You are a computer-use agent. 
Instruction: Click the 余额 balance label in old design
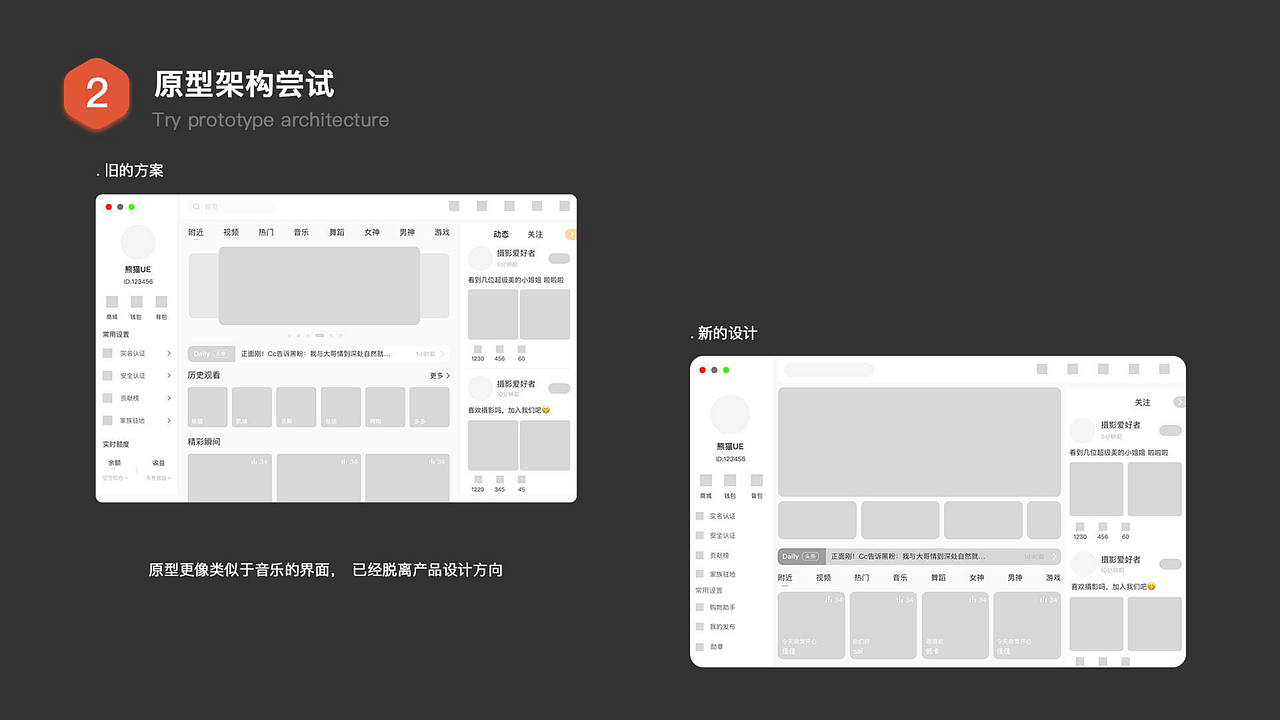[115, 463]
